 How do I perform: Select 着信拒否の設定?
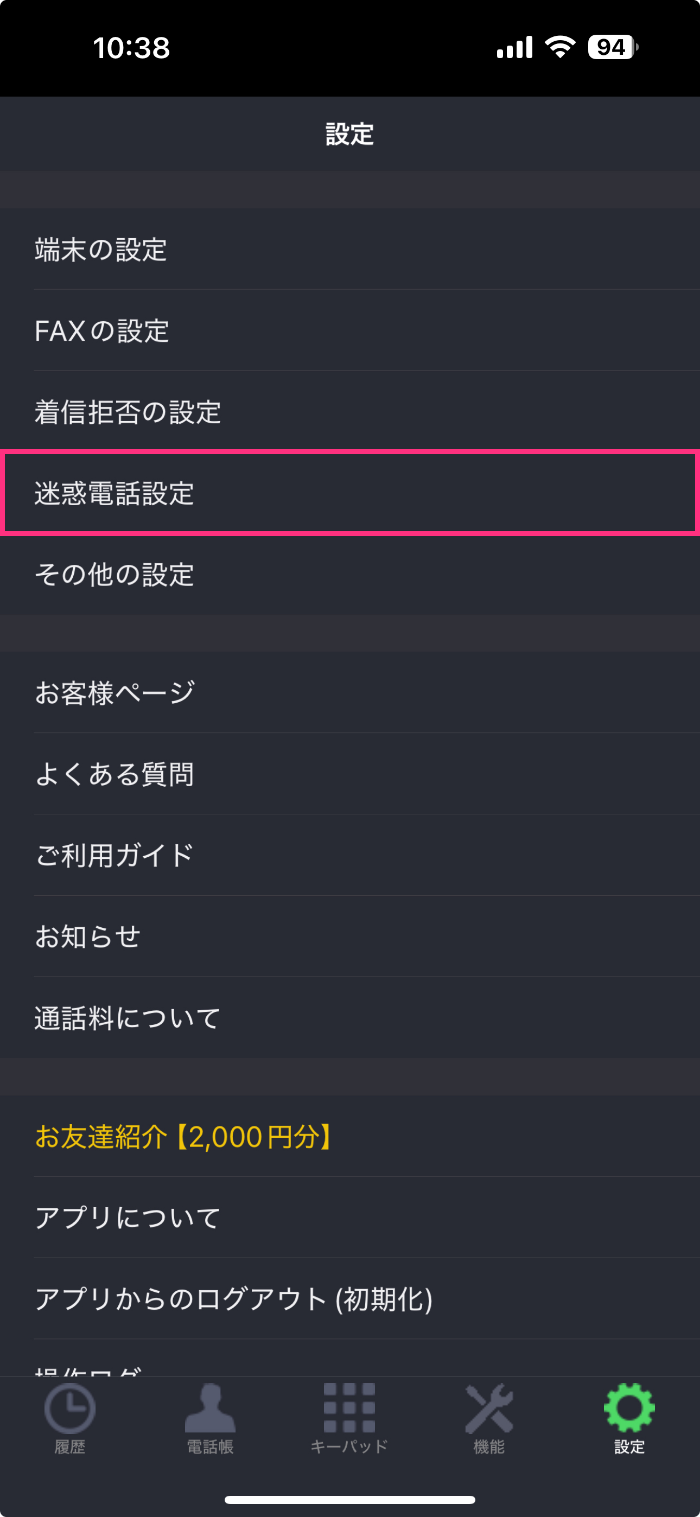350,412
